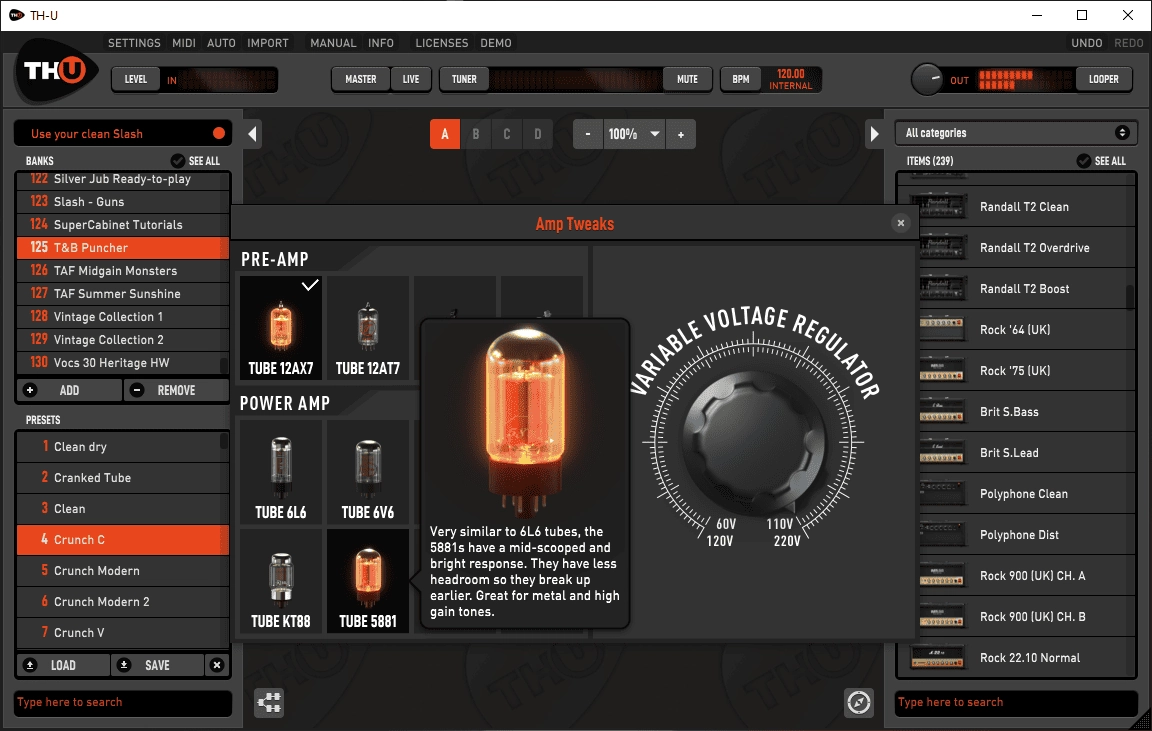The width and height of the screenshot is (1152, 731).
Task: Open the SETTINGS menu
Action: click(134, 43)
